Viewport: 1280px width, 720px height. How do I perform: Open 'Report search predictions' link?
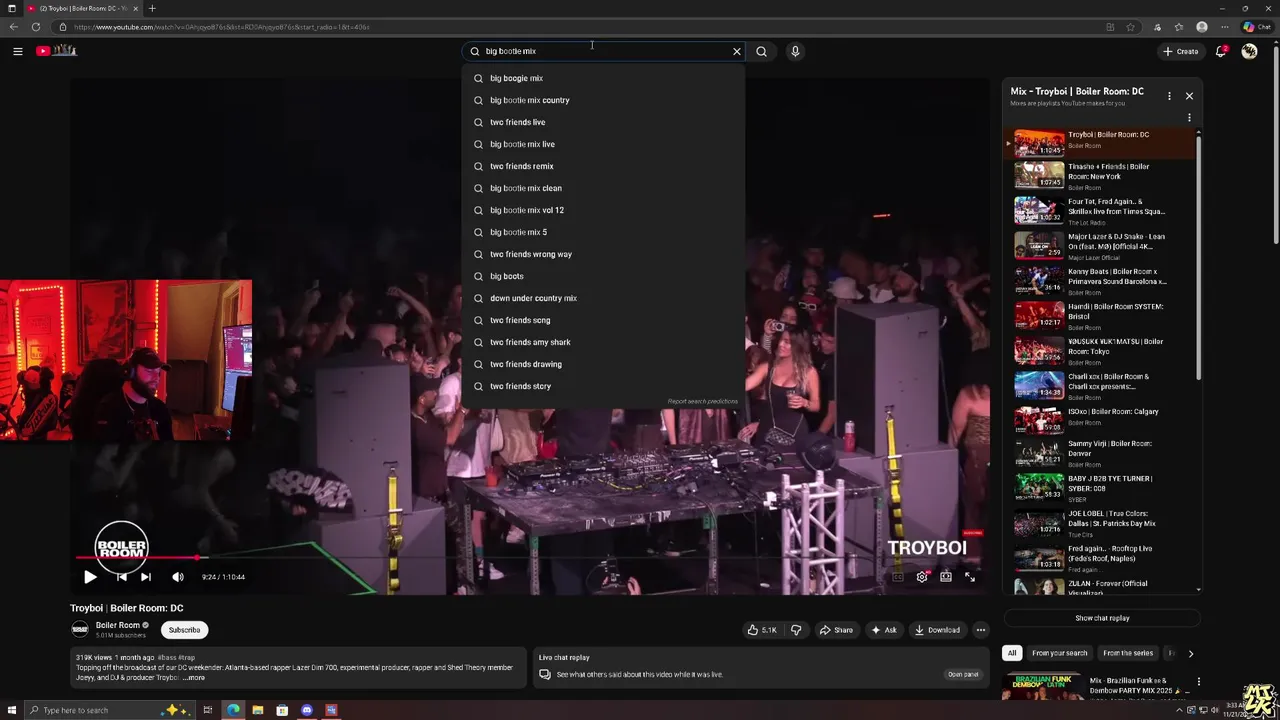[702, 401]
